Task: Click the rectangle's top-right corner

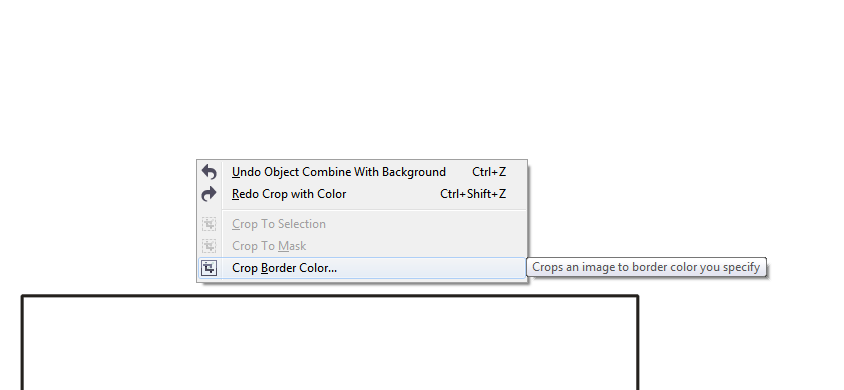Action: [x=637, y=296]
